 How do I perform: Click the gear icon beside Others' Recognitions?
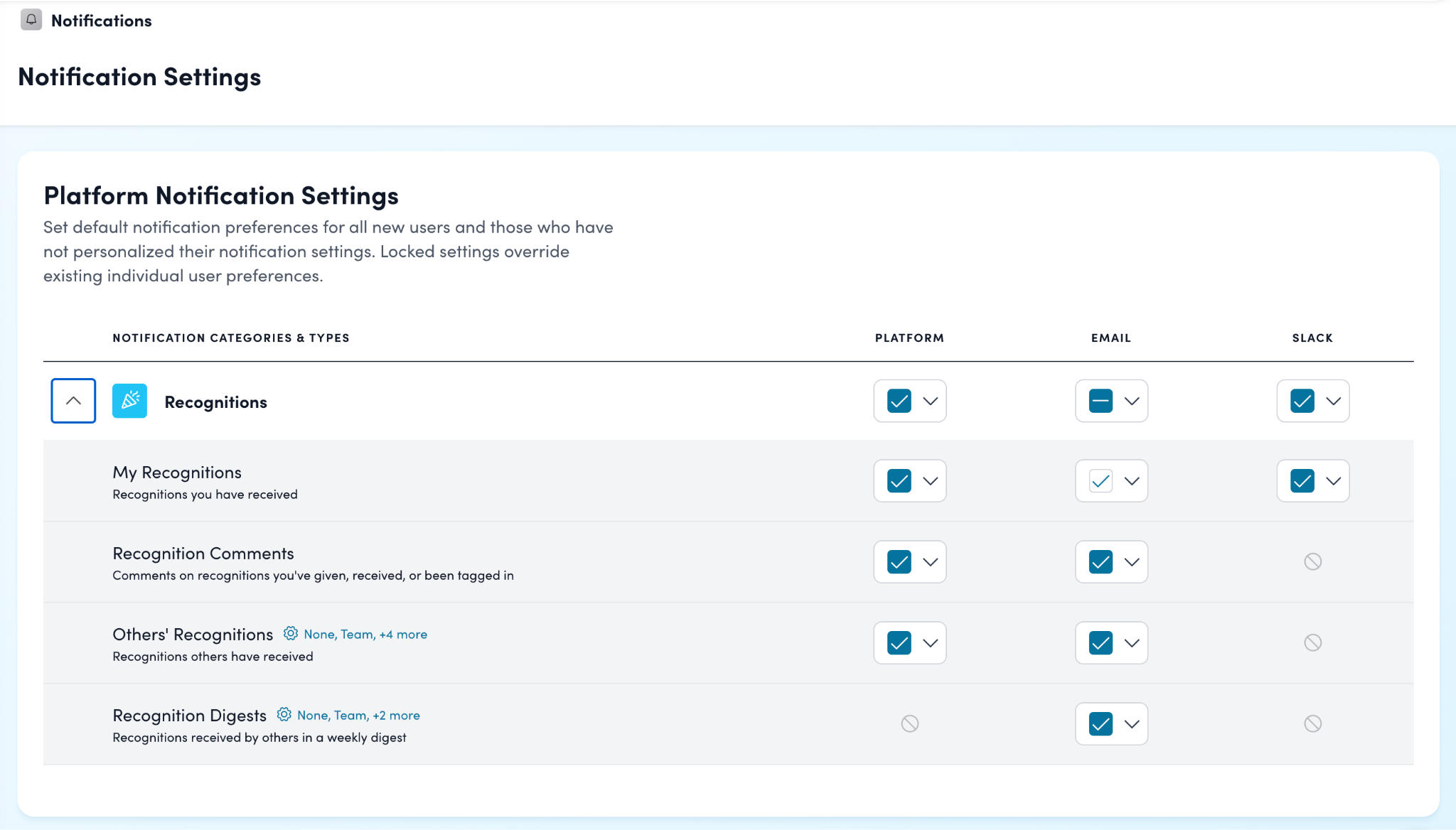pos(291,633)
